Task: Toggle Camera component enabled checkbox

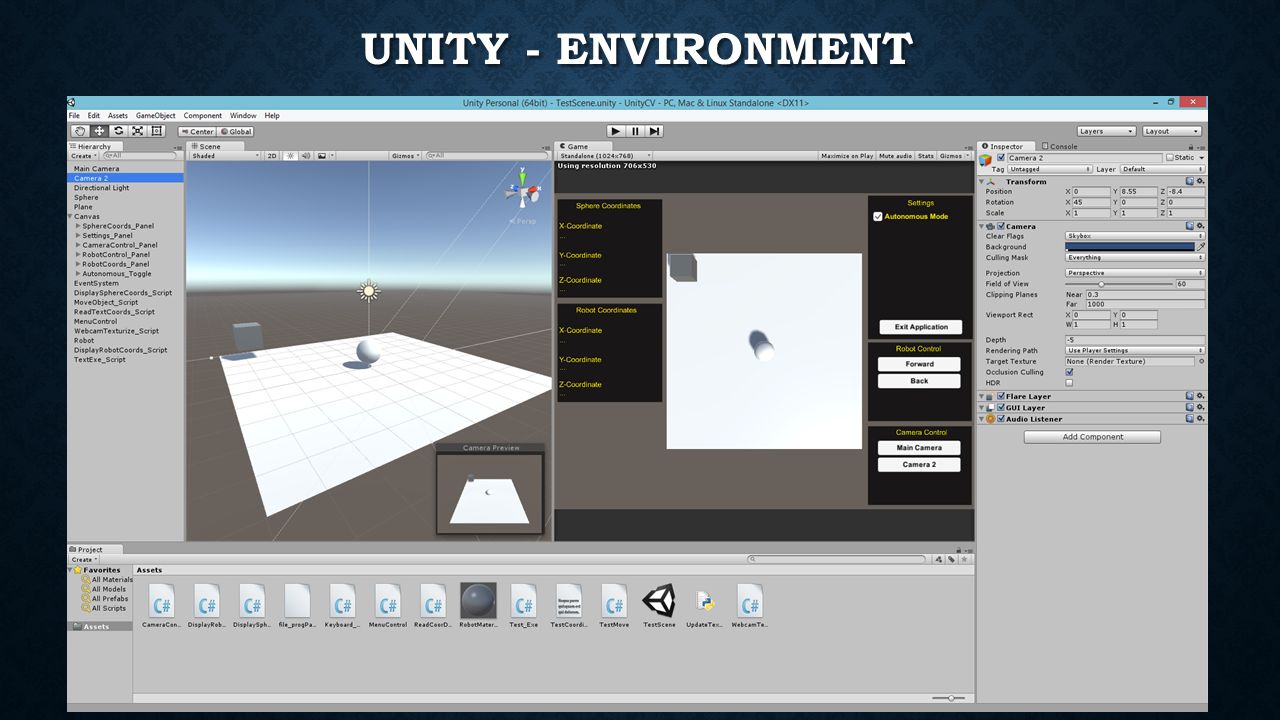Action: click(x=1001, y=226)
